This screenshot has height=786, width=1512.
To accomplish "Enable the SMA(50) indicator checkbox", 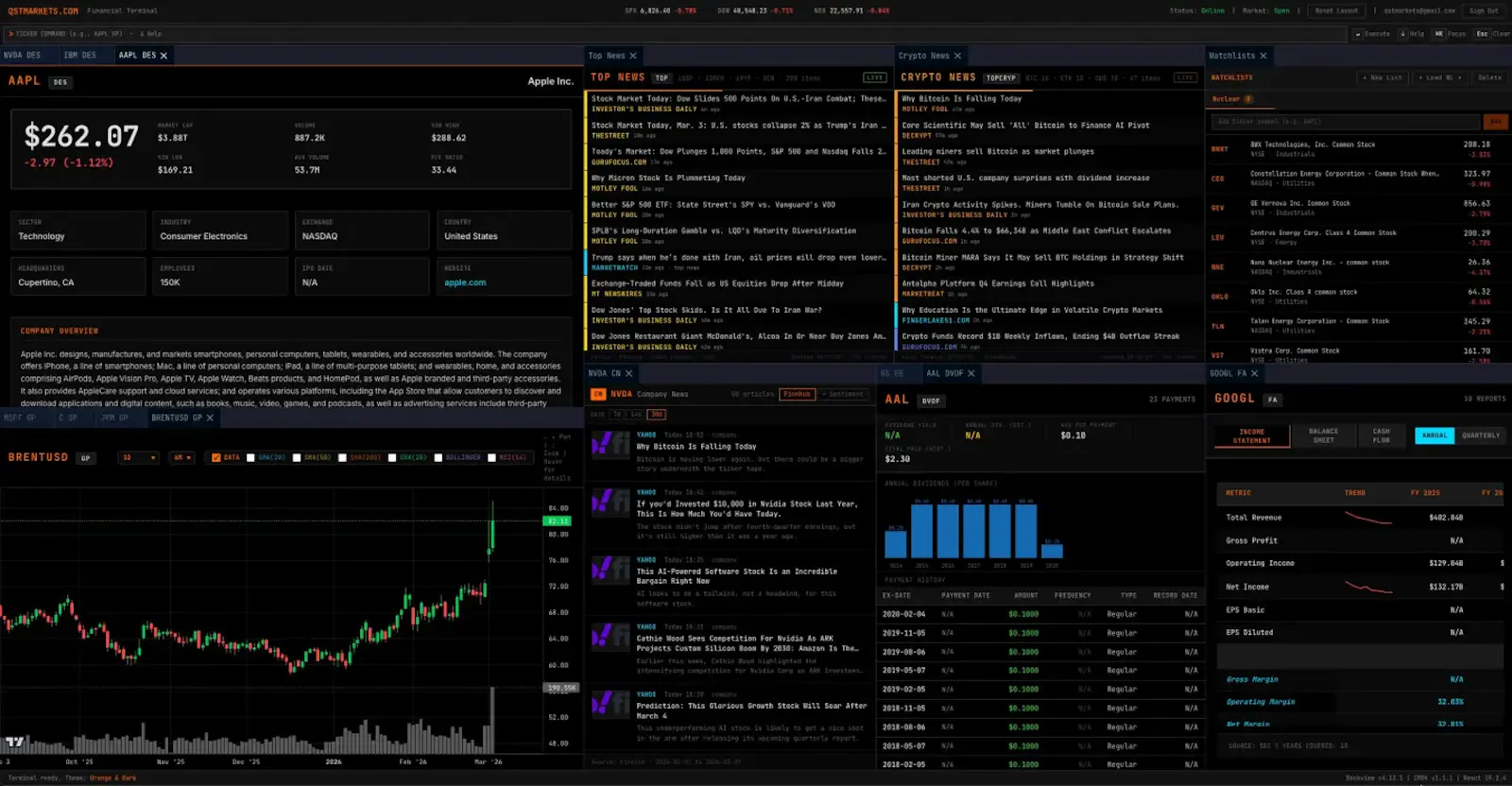I will (x=297, y=457).
